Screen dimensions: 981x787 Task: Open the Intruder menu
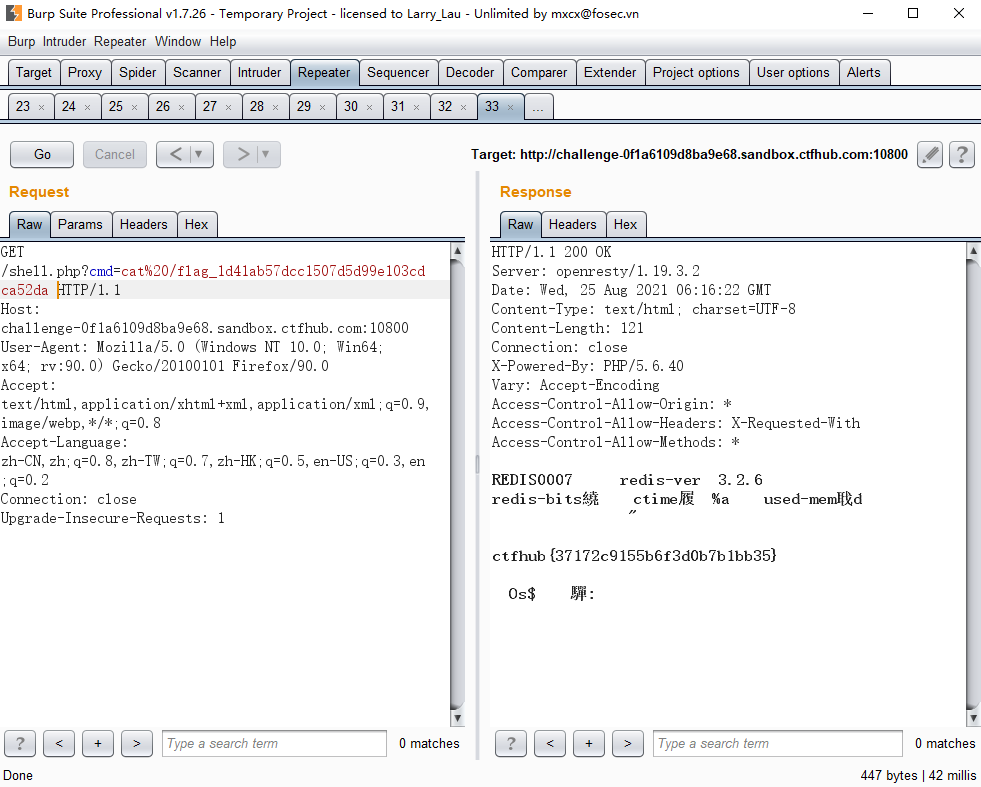point(64,41)
